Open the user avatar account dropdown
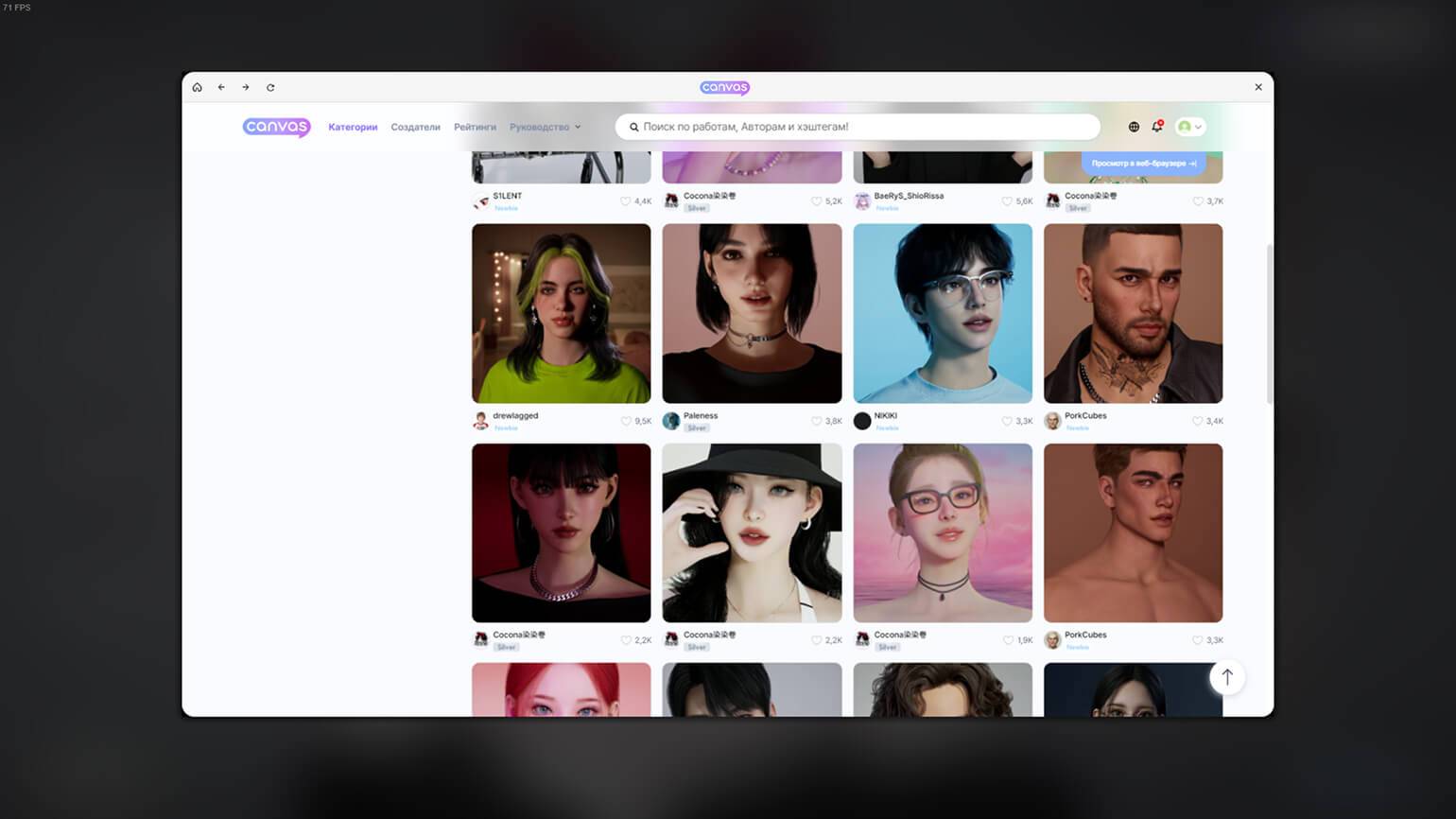1456x819 pixels. click(1189, 127)
